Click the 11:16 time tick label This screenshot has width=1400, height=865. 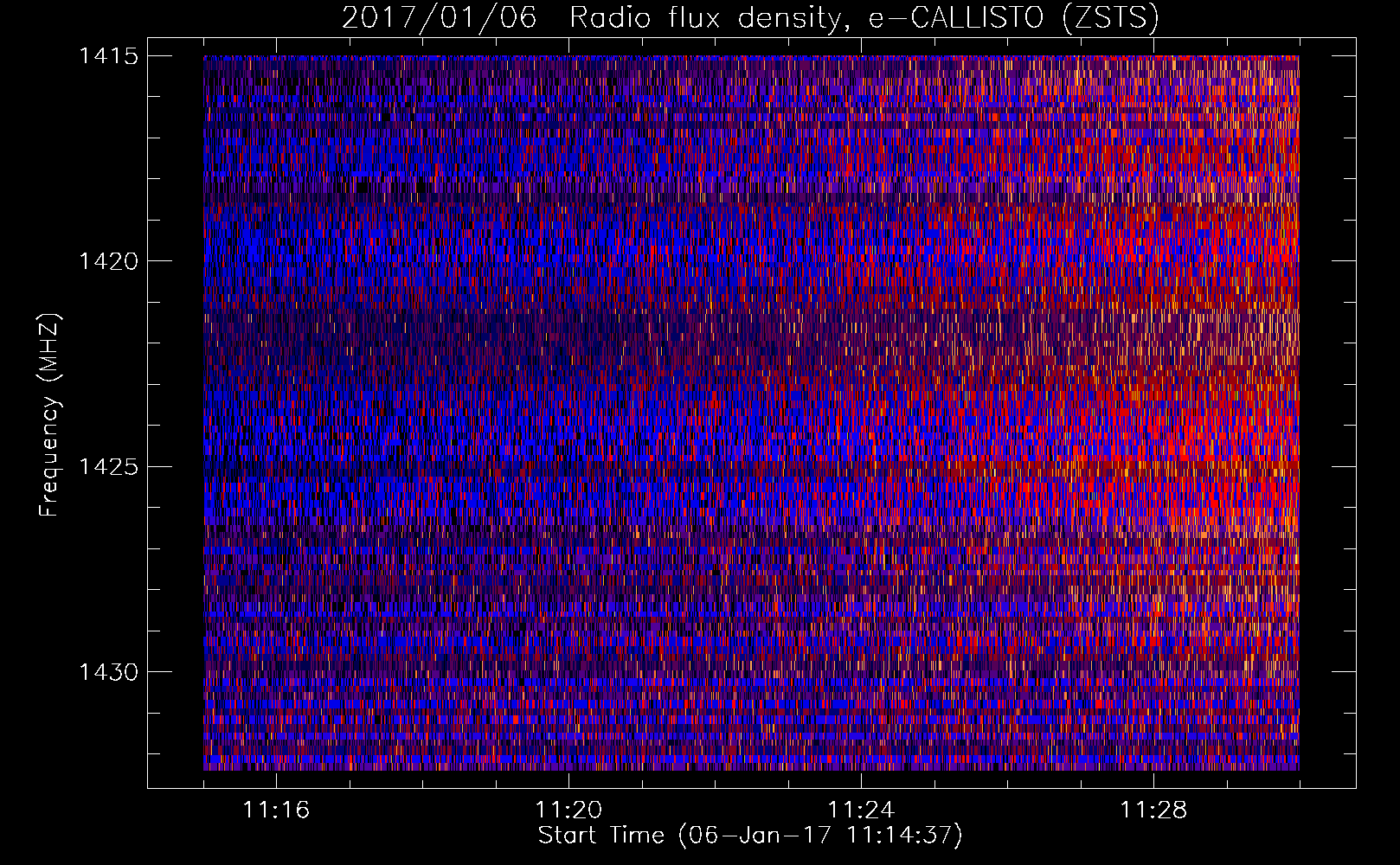coord(276,811)
